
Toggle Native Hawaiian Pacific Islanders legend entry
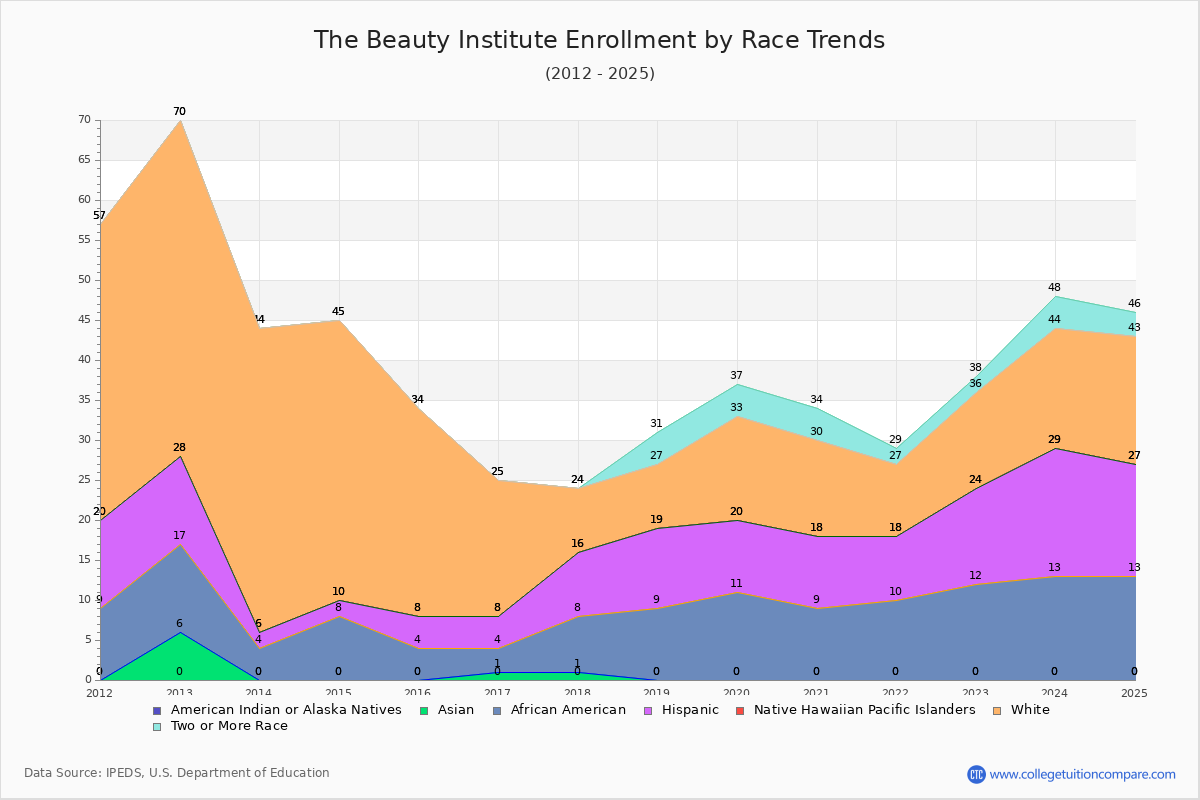[x=856, y=710]
